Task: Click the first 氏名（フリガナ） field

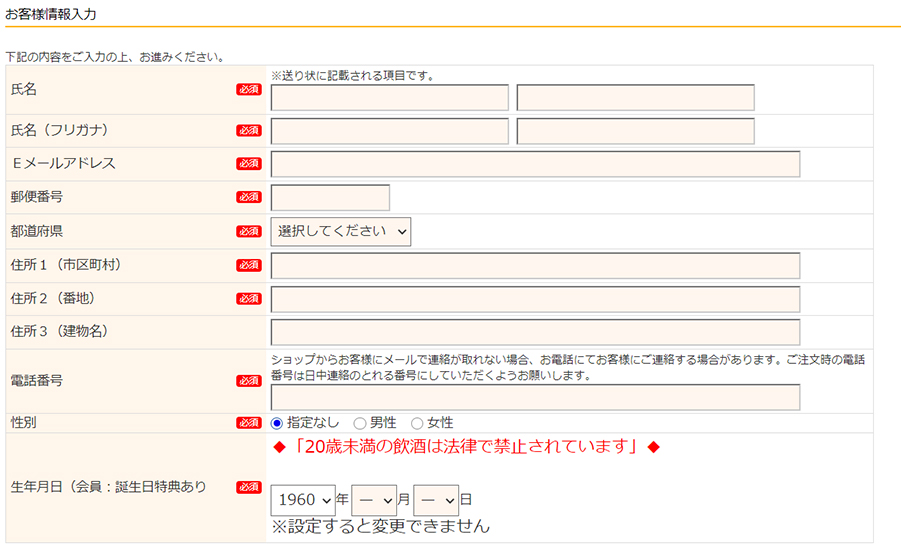Action: 389,131
